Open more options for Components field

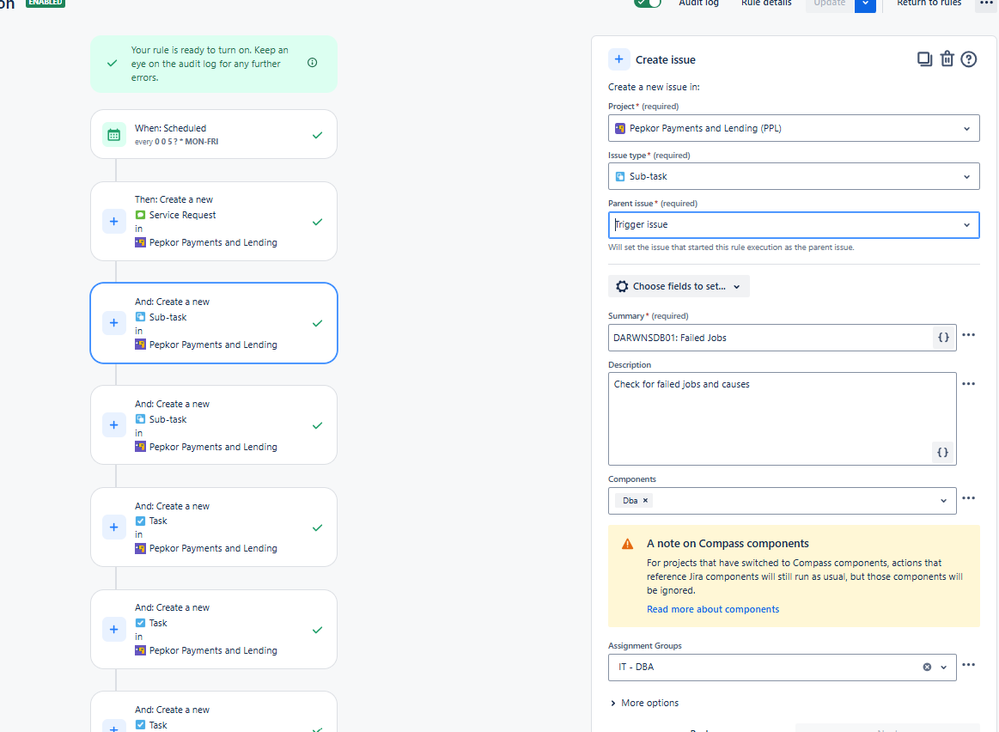click(x=968, y=498)
